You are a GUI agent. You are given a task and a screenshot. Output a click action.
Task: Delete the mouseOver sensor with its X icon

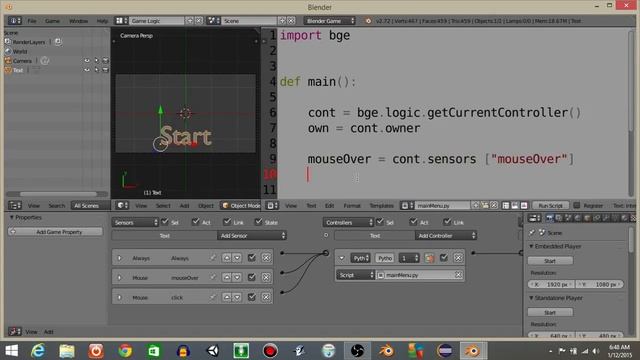click(266, 278)
